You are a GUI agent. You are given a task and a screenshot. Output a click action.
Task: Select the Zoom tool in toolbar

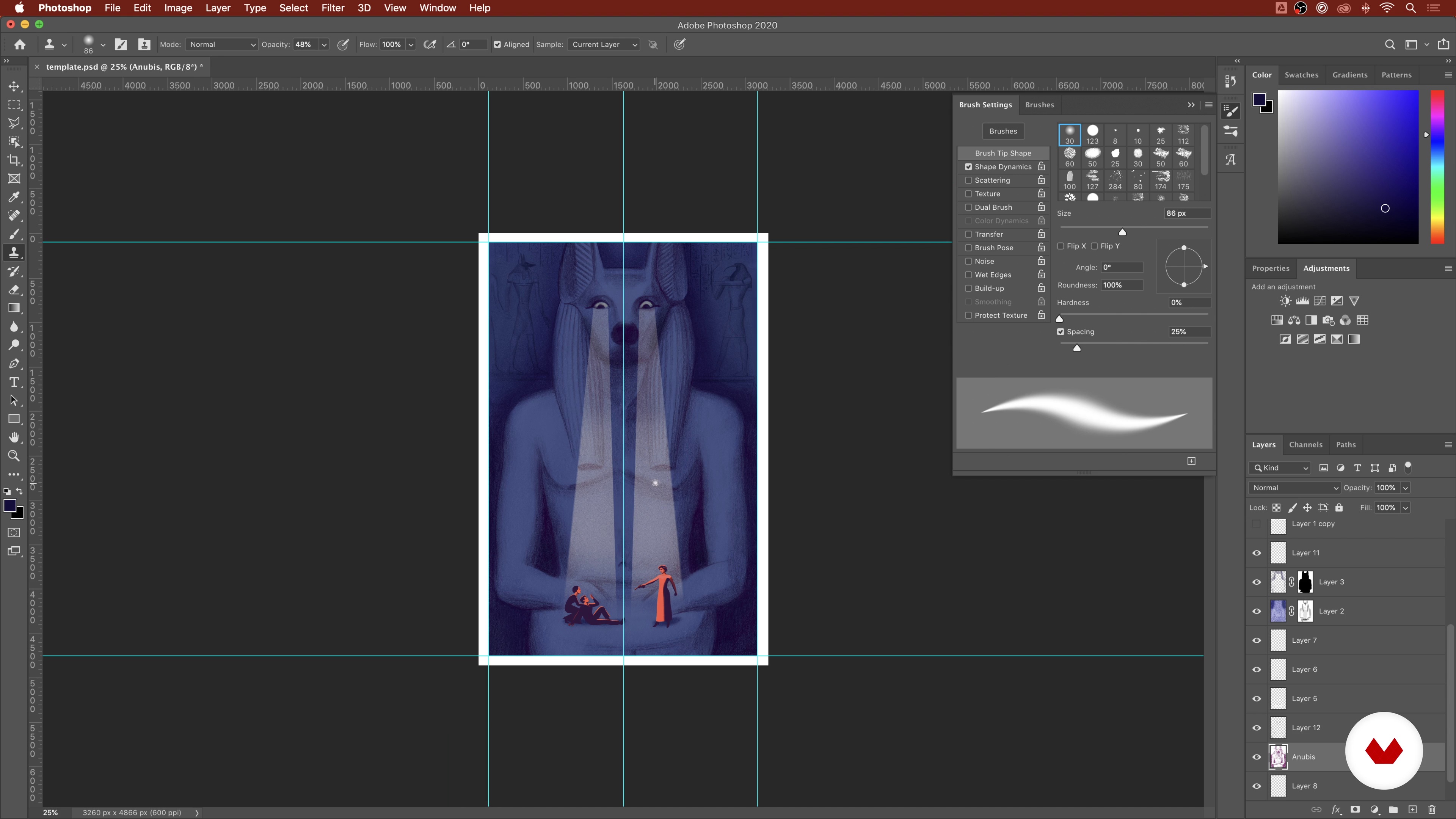pyautogui.click(x=14, y=455)
